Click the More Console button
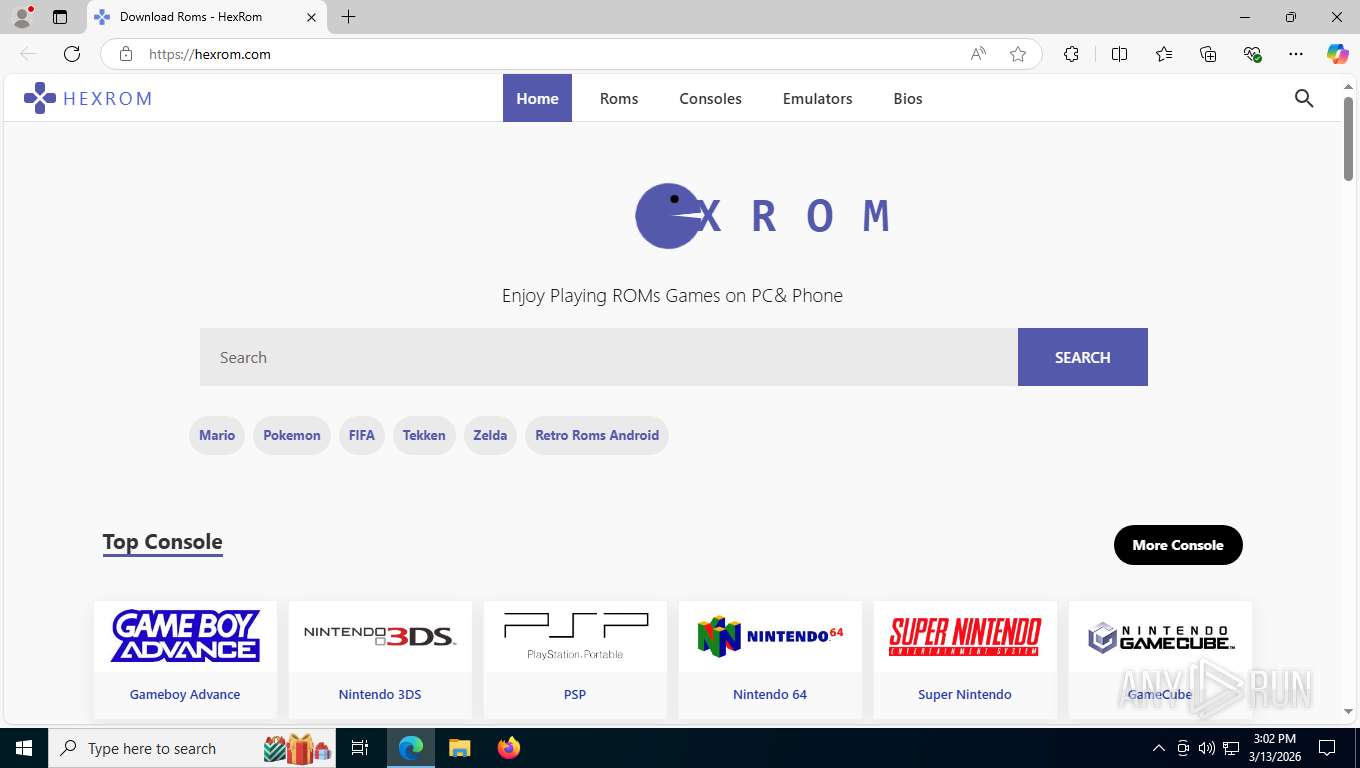The image size is (1360, 768). point(1178,545)
